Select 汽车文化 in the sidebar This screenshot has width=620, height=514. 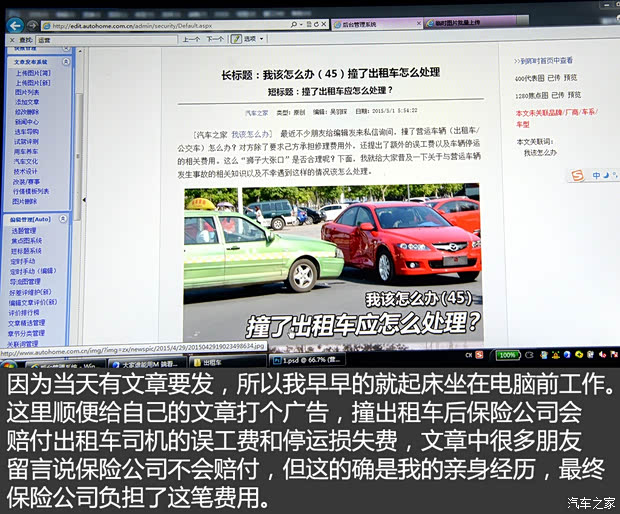(x=26, y=161)
